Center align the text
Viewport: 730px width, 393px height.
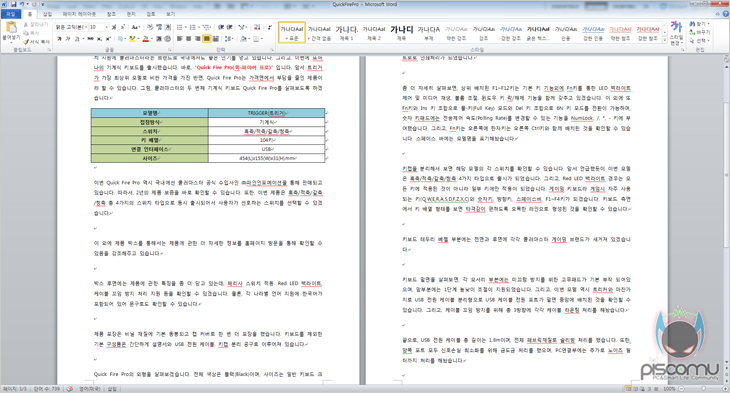pos(189,39)
